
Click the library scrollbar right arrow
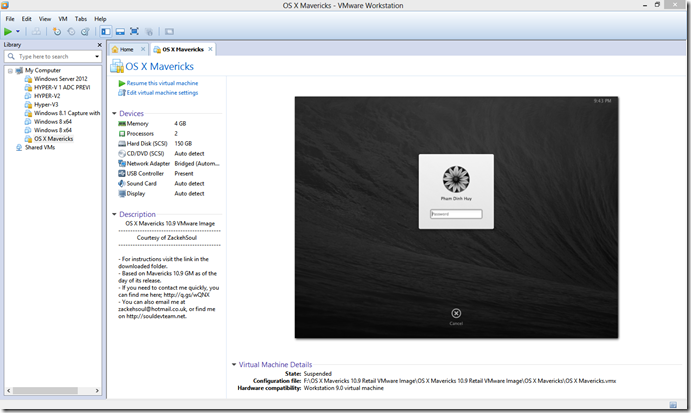click(97, 391)
